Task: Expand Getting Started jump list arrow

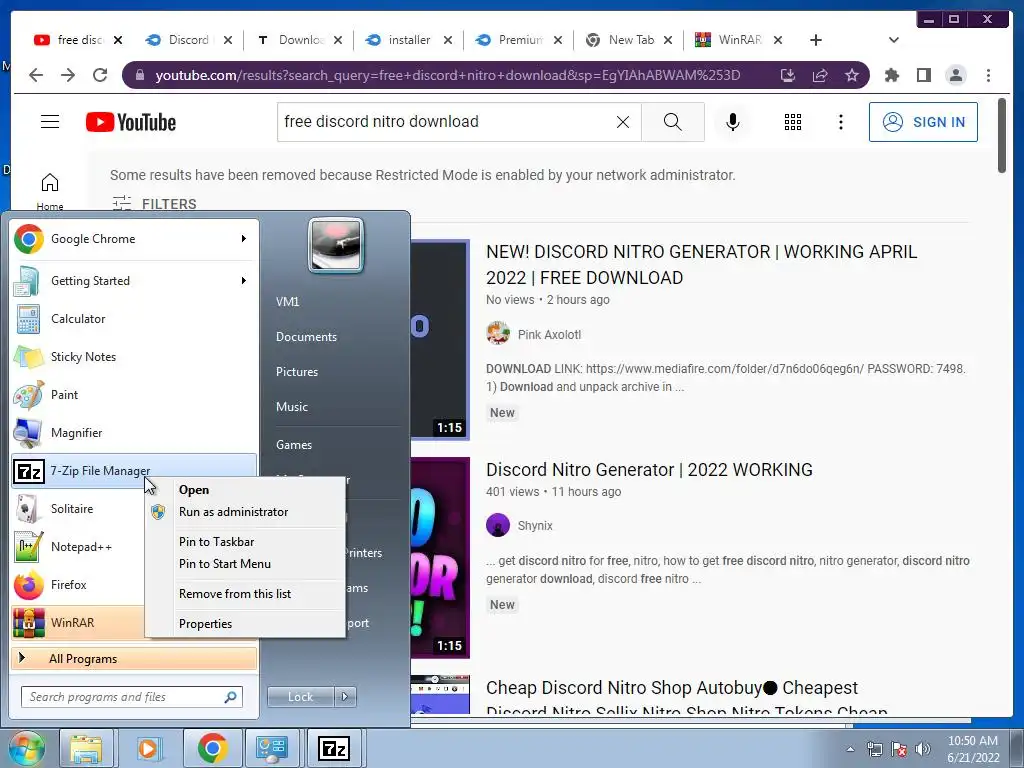Action: tap(244, 281)
